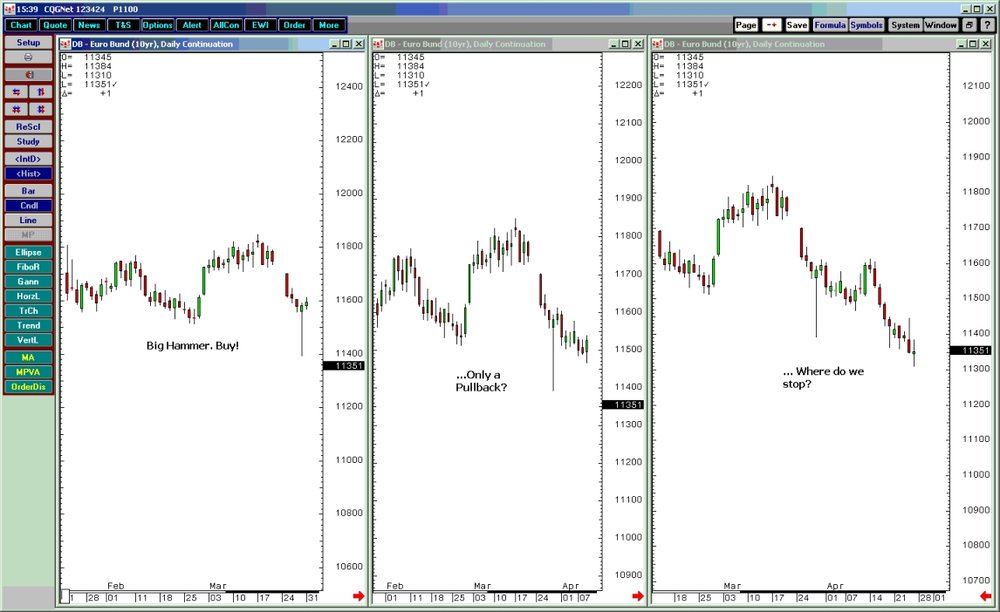The height and width of the screenshot is (612, 1000).
Task: Open the Chart menu button
Action: click(21, 25)
